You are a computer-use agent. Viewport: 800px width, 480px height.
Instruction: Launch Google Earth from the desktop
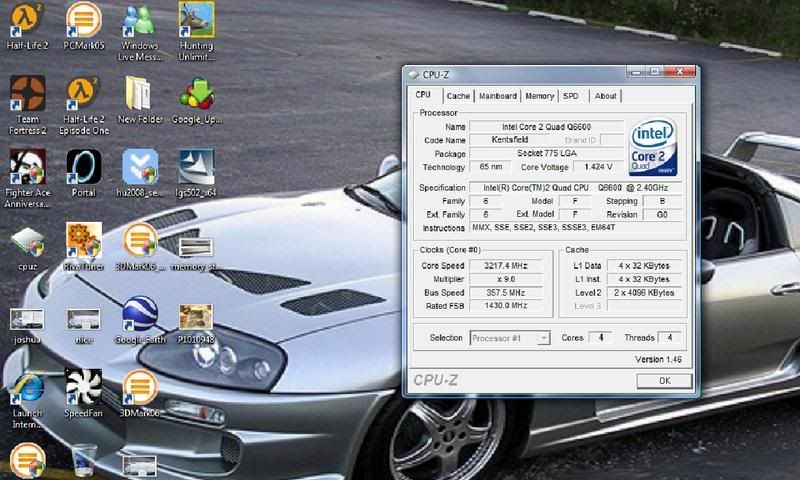coord(140,320)
